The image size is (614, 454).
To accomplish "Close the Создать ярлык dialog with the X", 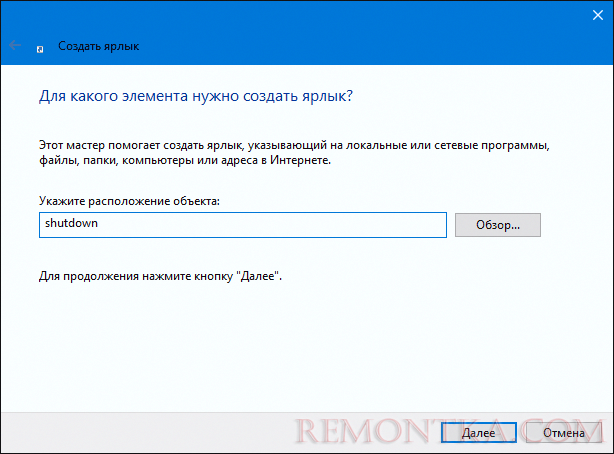I will tap(598, 15).
